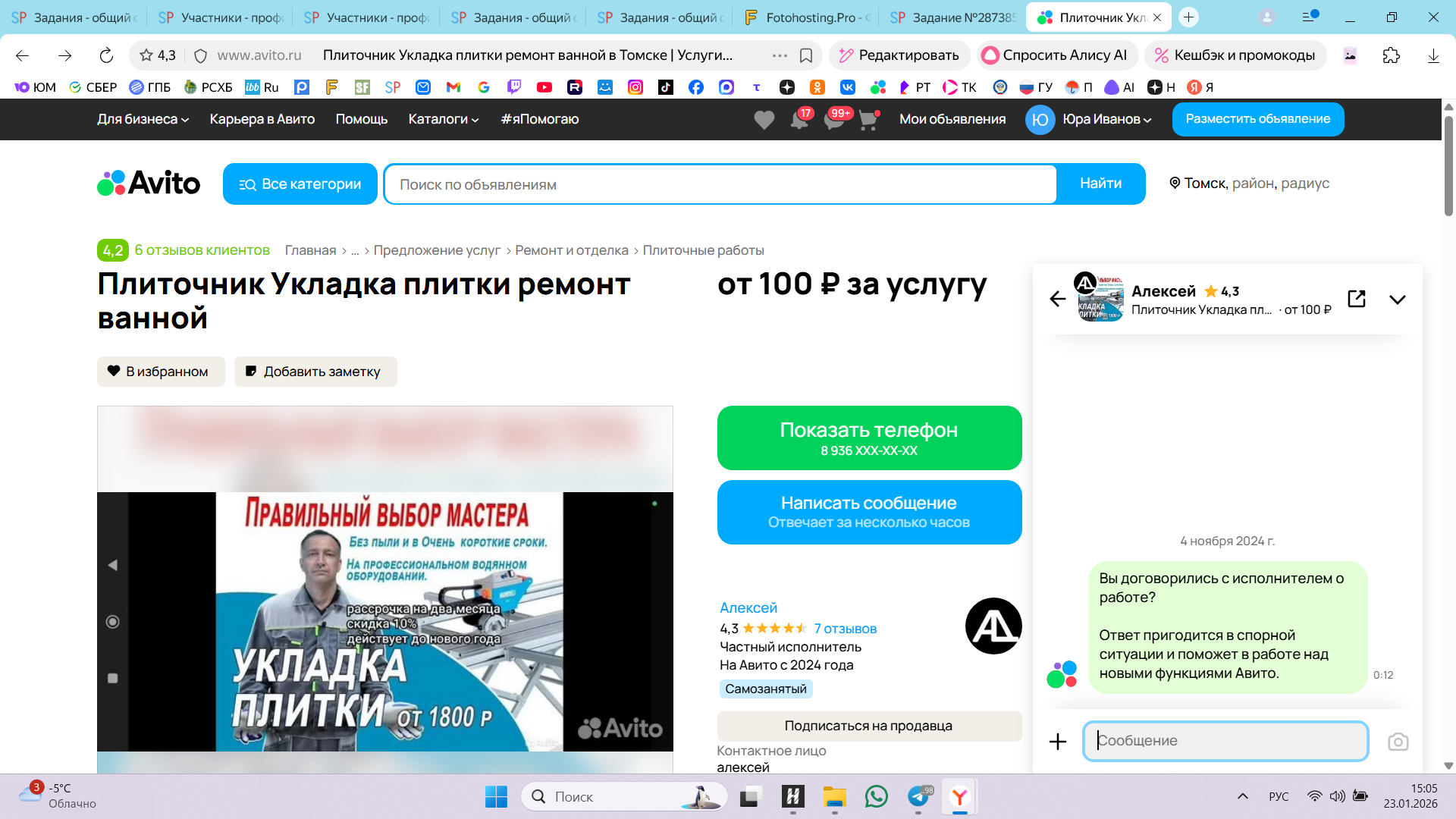Click the 'Показать телефон' green button

[x=869, y=438]
